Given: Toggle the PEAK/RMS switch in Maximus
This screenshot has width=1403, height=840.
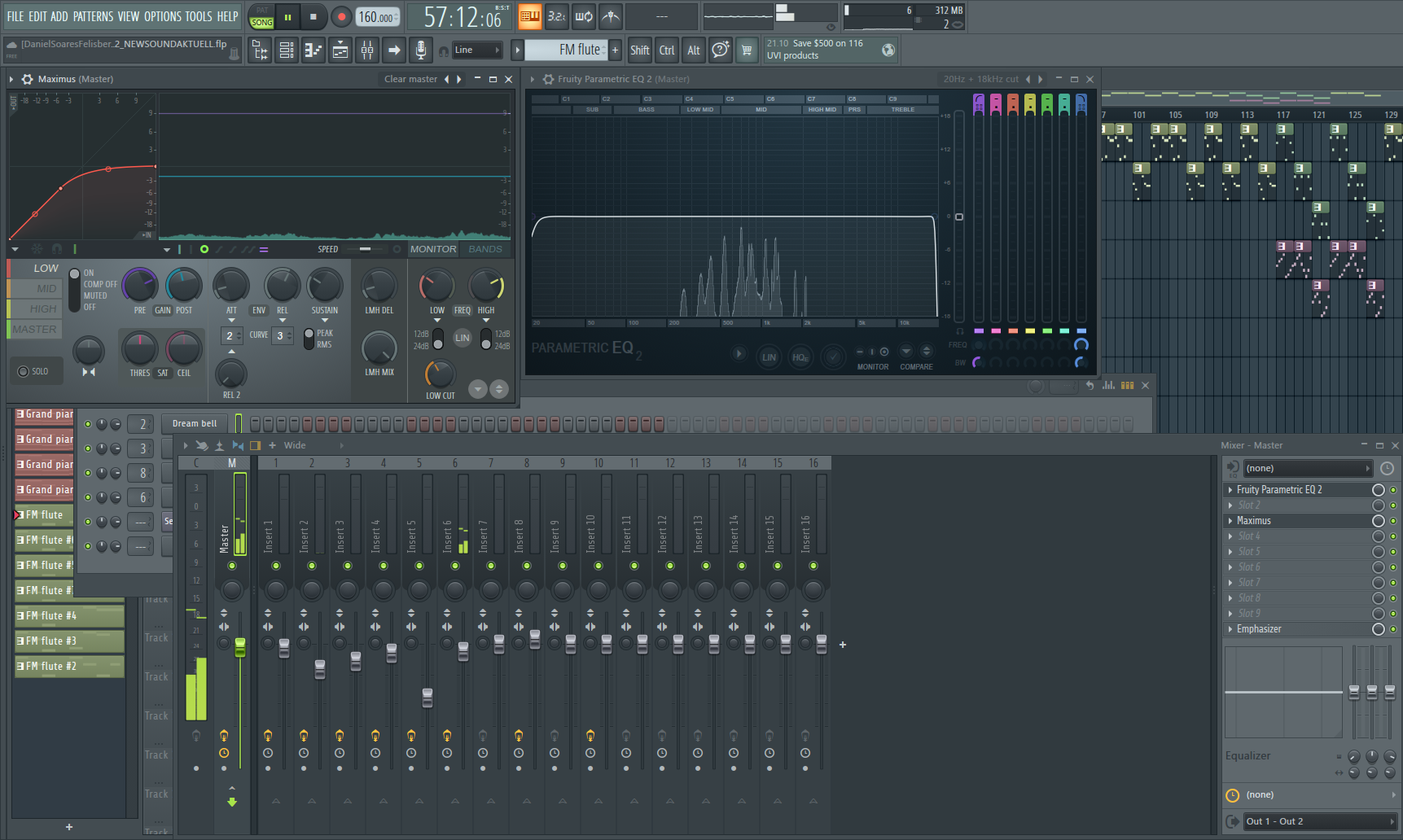Looking at the screenshot, I should [309, 339].
